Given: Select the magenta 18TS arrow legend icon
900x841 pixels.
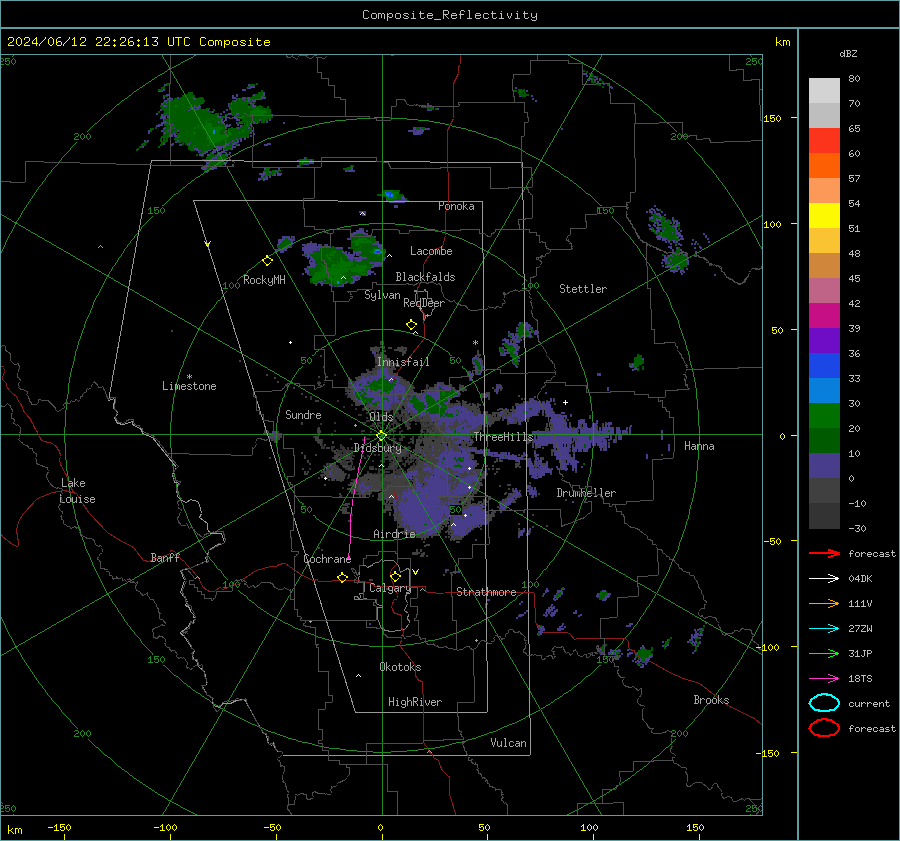Looking at the screenshot, I should tap(824, 679).
